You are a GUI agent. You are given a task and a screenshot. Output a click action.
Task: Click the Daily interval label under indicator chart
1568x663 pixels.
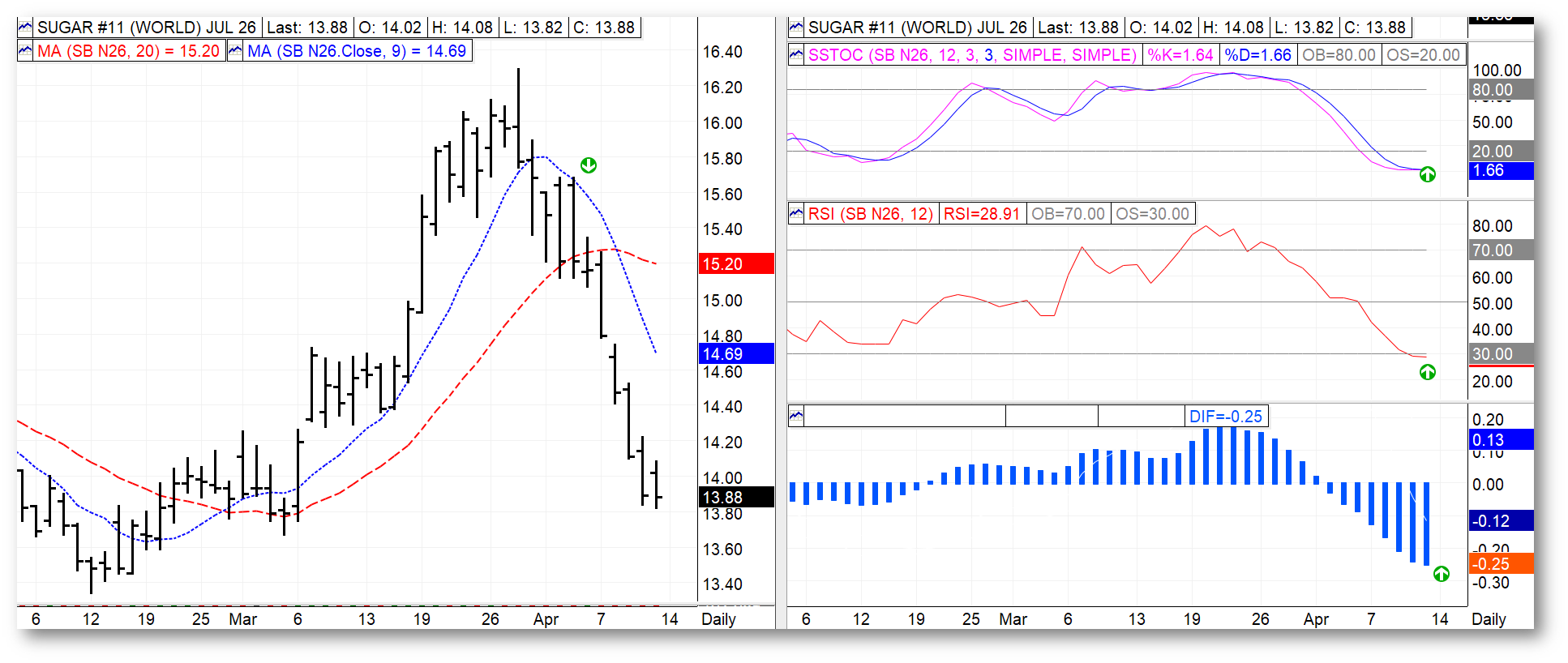(x=1489, y=619)
